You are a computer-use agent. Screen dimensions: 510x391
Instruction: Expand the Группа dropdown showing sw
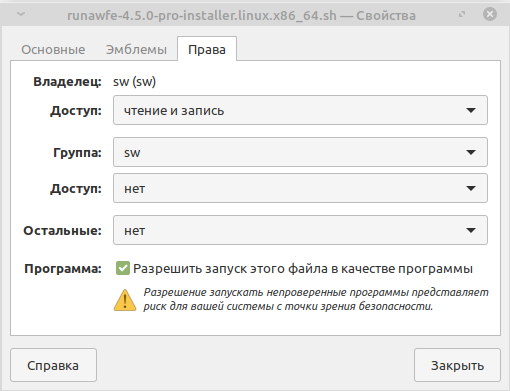click(x=300, y=152)
